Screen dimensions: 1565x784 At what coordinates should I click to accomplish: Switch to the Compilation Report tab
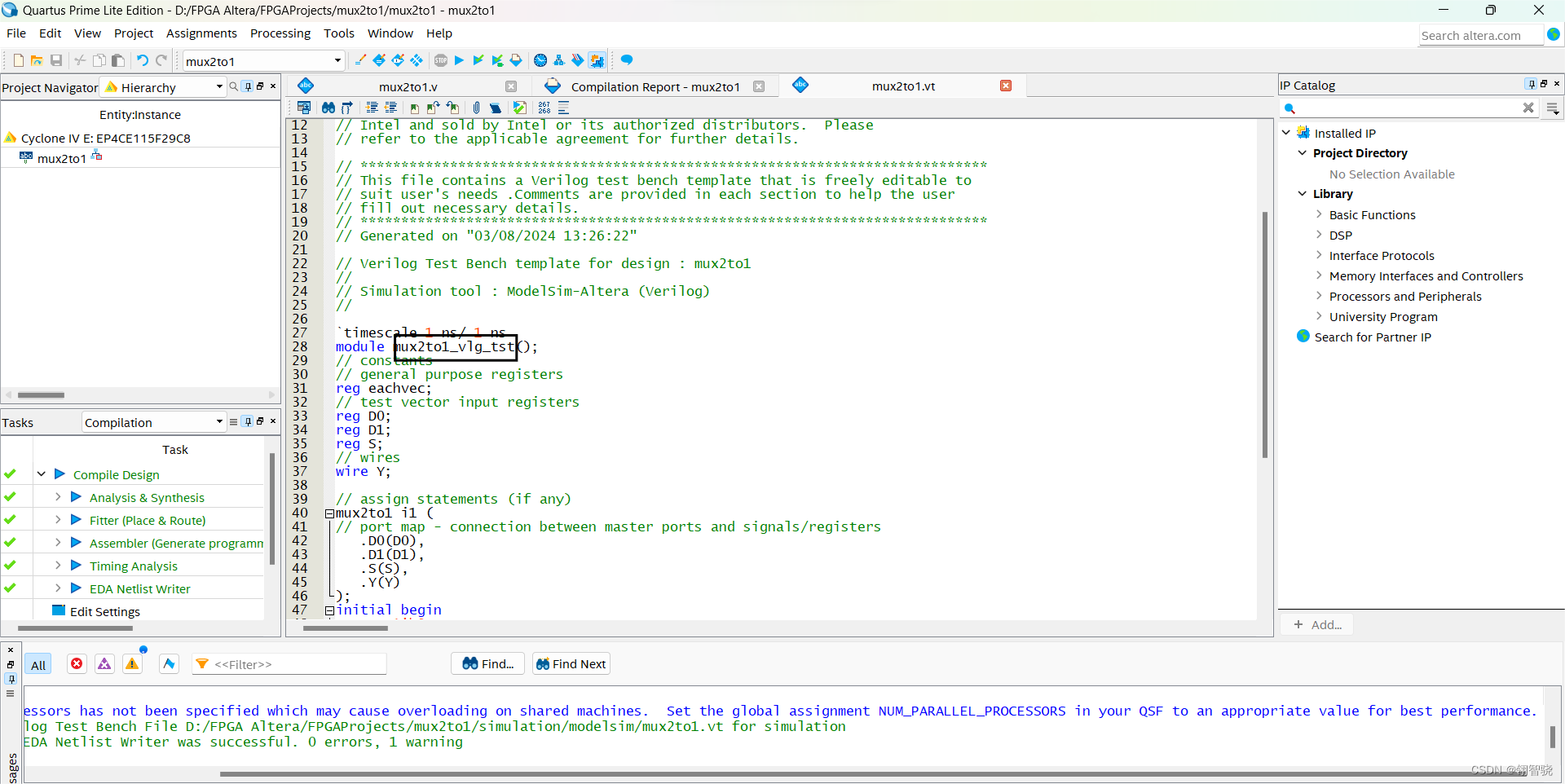(x=655, y=86)
